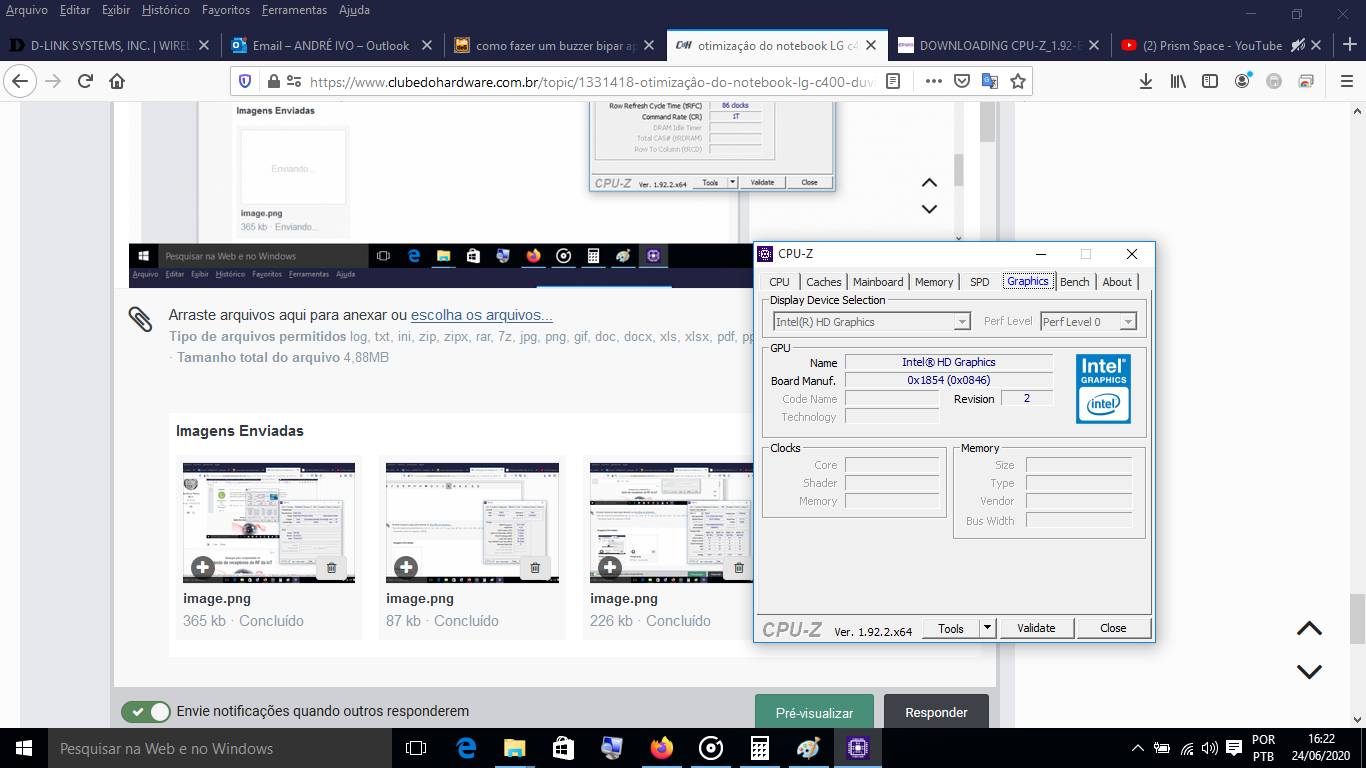This screenshot has width=1366, height=768.
Task: Click the bottom Close button of the front CPU-Z window
Action: click(1113, 628)
